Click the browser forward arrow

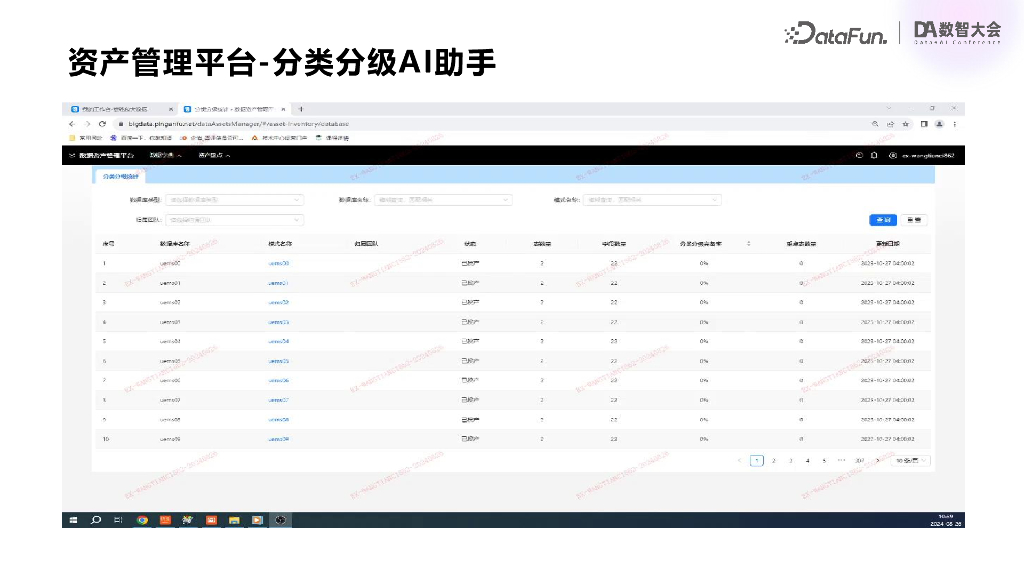click(87, 124)
